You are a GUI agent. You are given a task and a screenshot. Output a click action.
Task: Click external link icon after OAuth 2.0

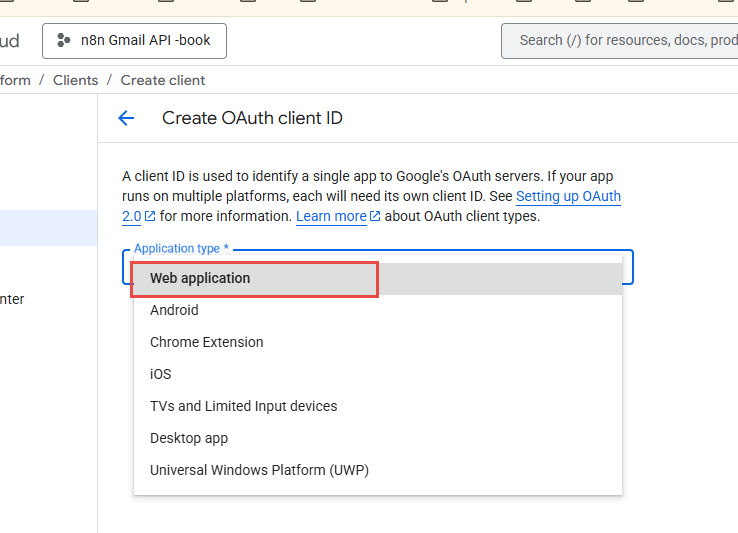(150, 216)
